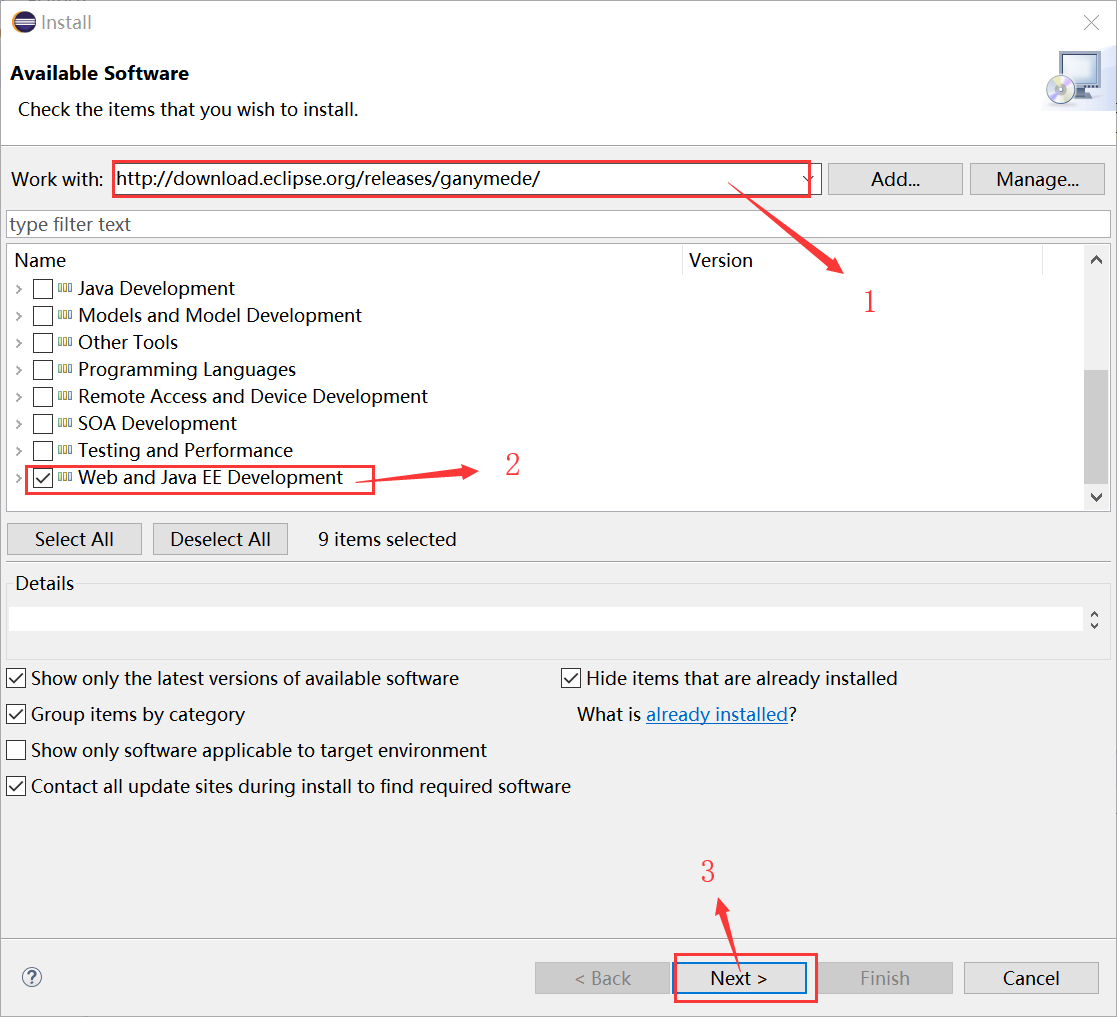Check the Testing and Performance checkbox
The width and height of the screenshot is (1117, 1017).
(43, 451)
